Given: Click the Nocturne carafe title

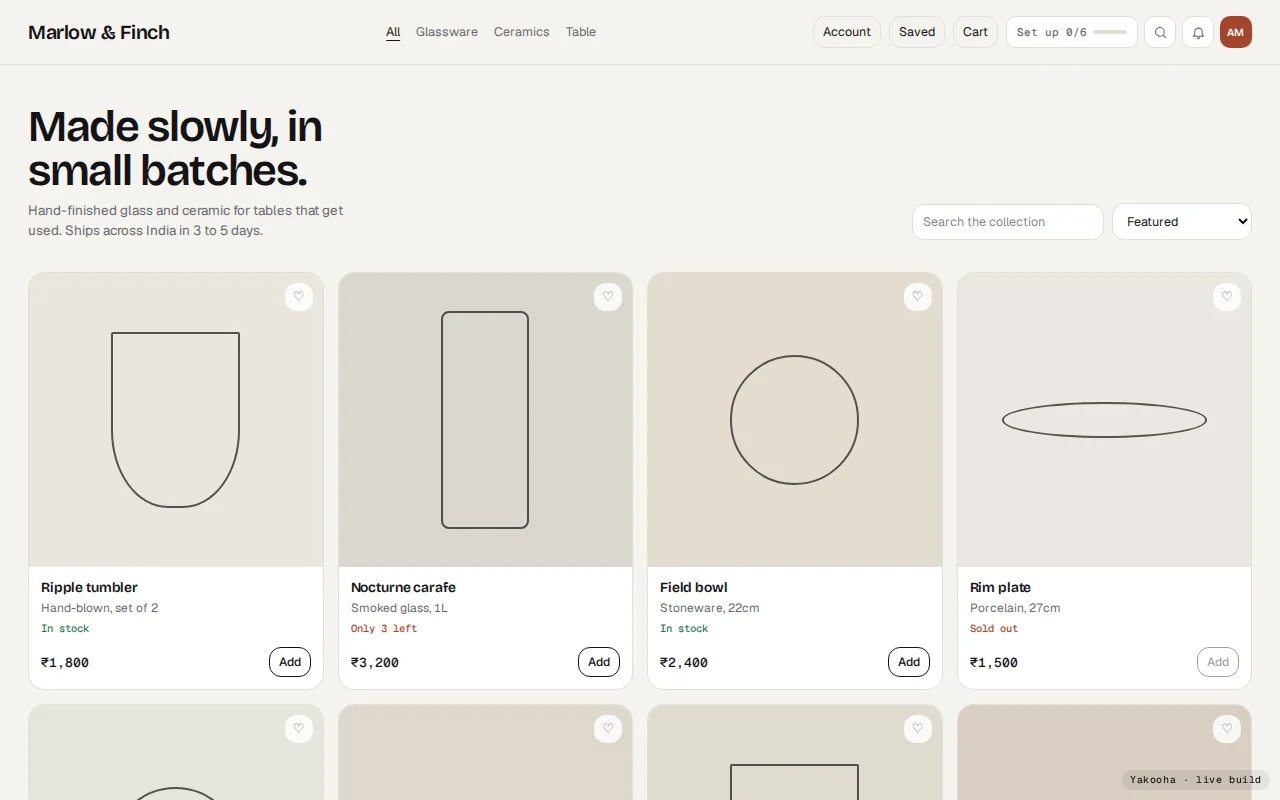Looking at the screenshot, I should [403, 587].
